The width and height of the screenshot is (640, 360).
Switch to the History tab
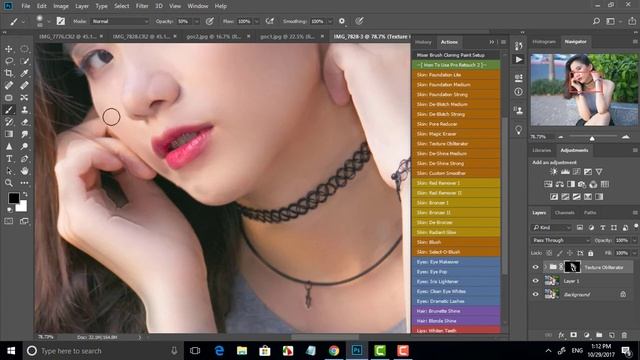423,42
